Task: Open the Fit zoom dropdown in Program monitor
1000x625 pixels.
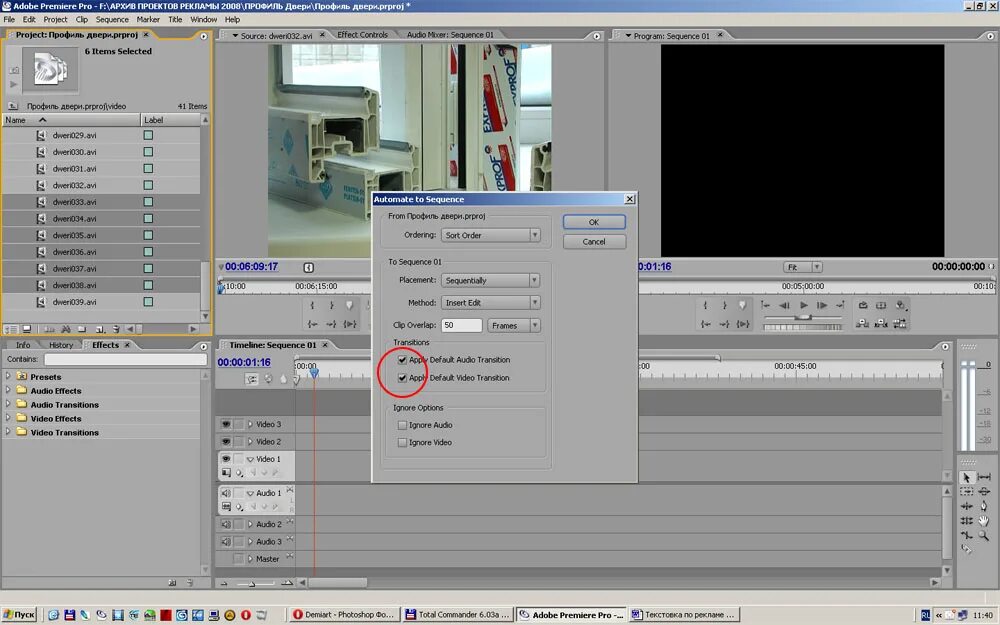Action: [802, 267]
